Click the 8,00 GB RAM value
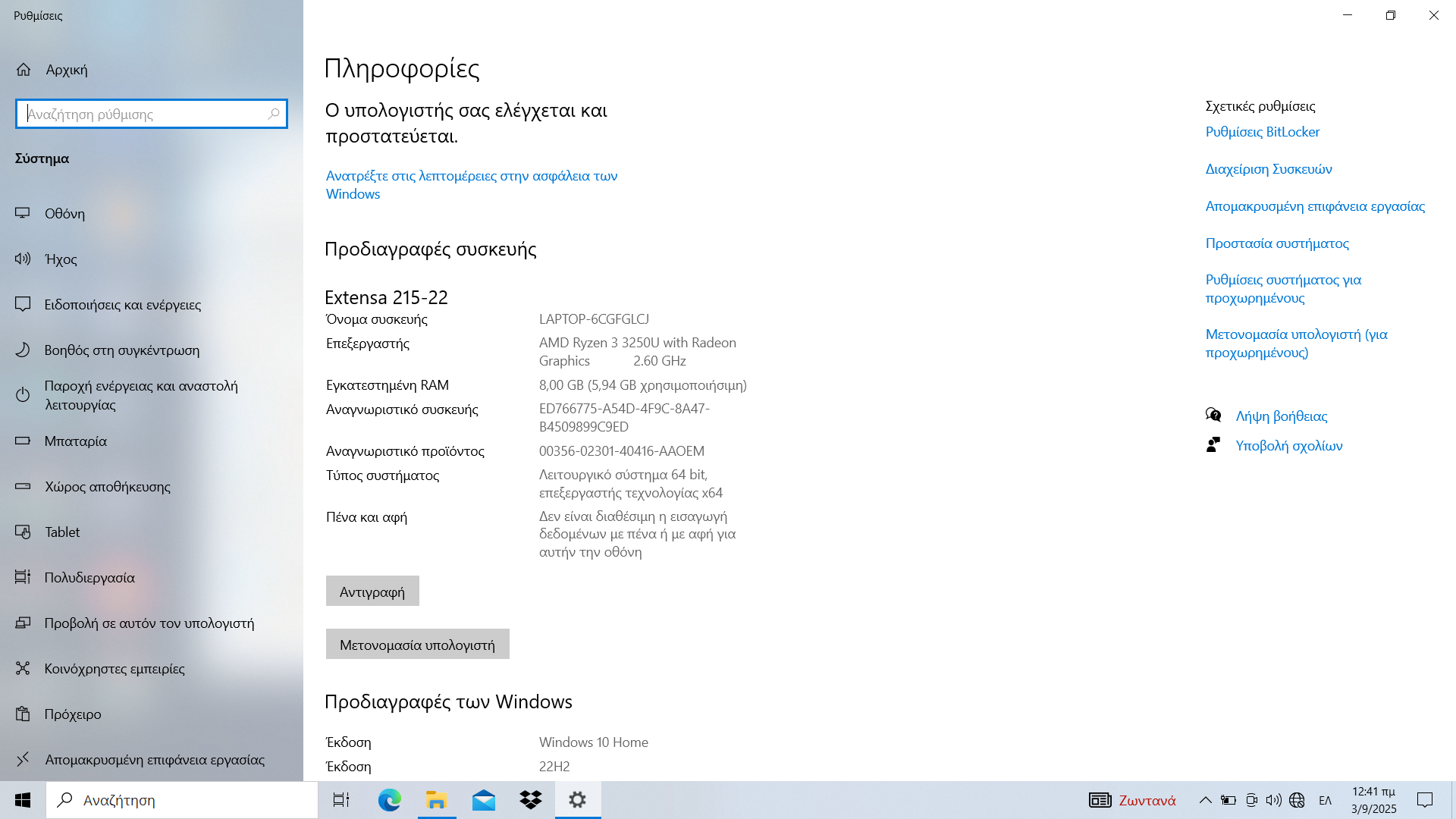1456x819 pixels. pos(643,385)
